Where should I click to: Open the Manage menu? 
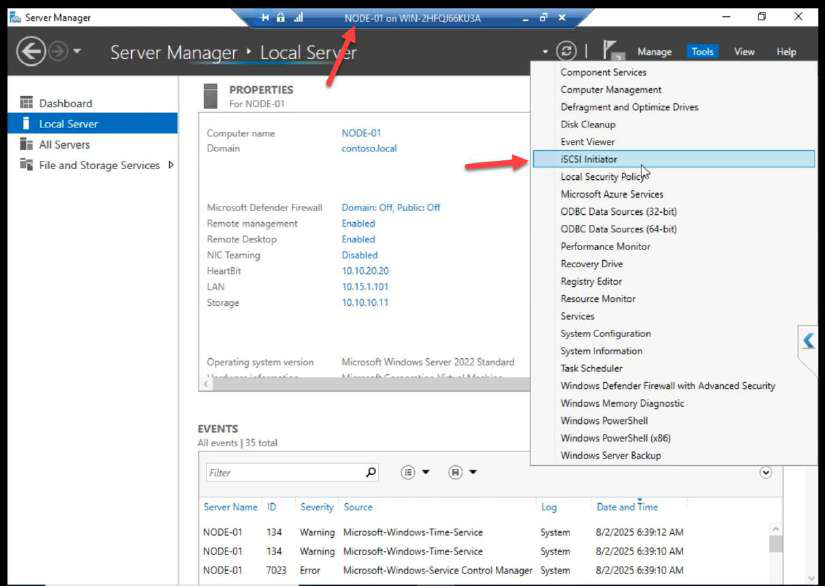pos(654,52)
